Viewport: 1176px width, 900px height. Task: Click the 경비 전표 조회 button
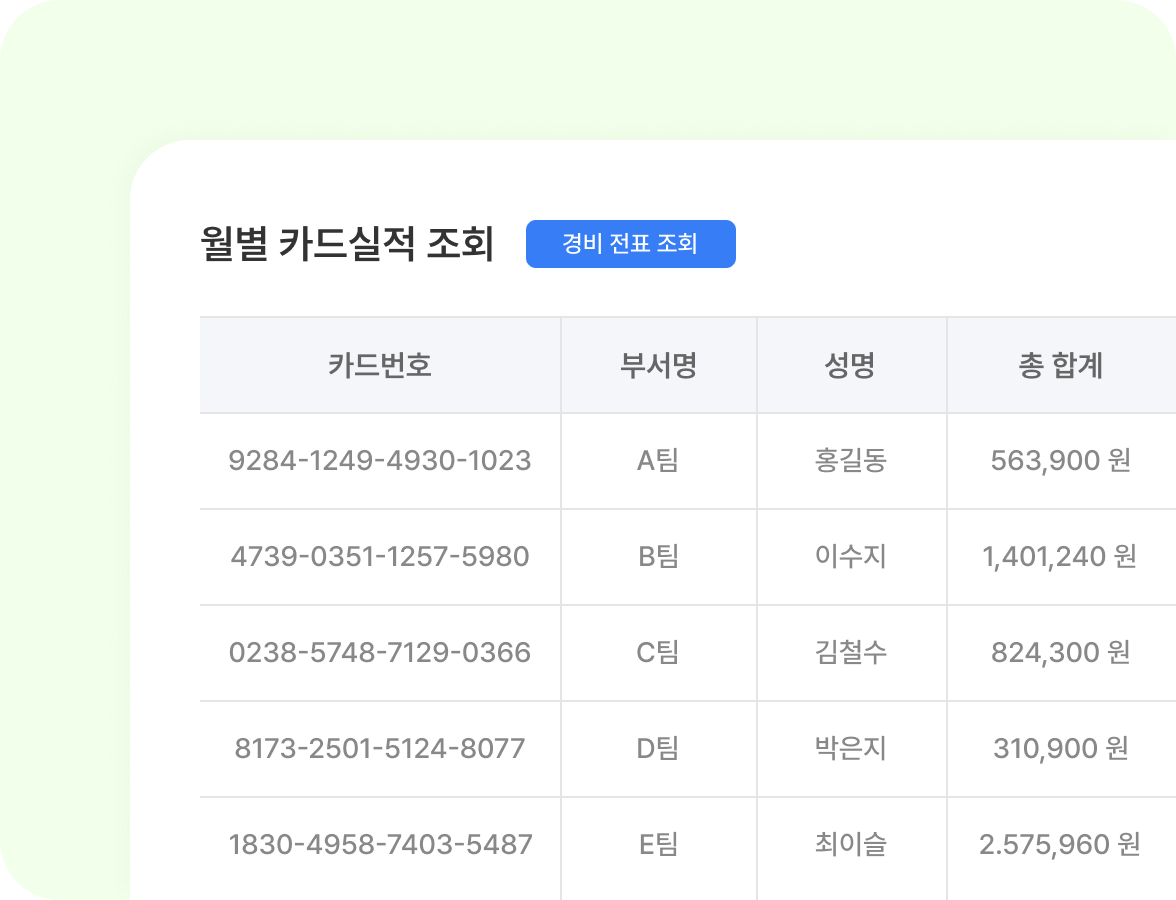pyautogui.click(x=631, y=243)
